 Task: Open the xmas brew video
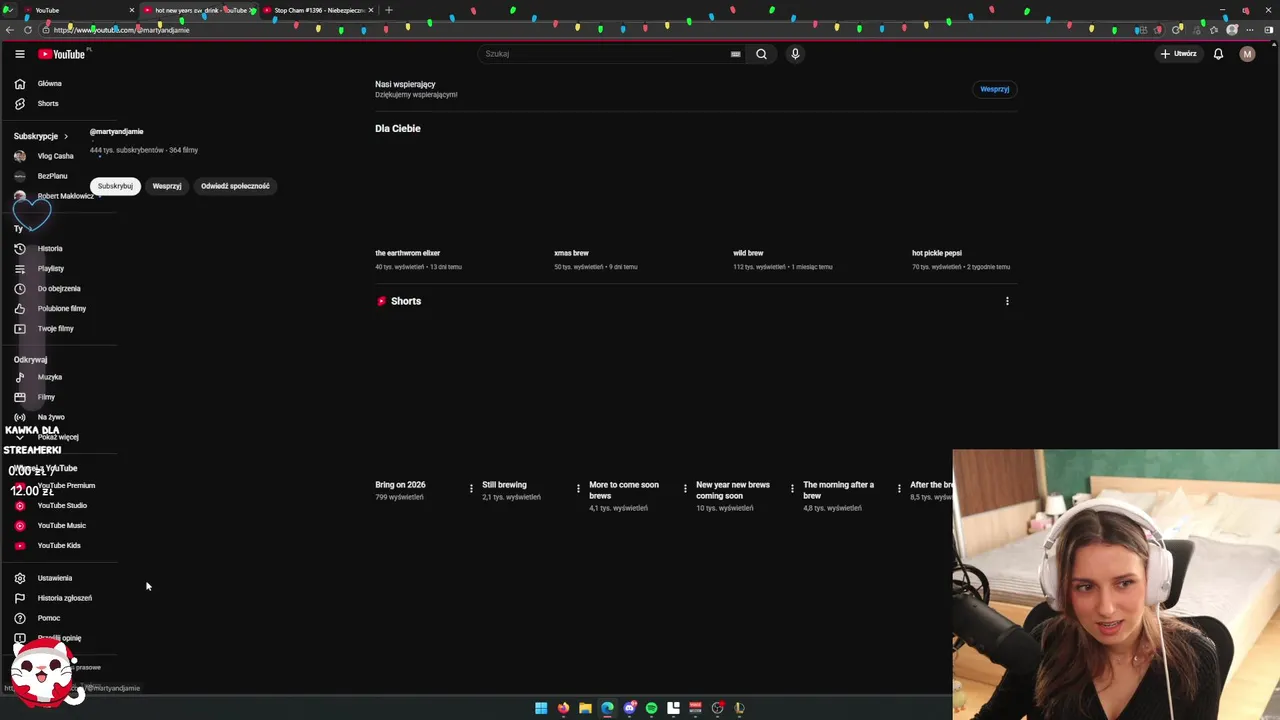[571, 253]
